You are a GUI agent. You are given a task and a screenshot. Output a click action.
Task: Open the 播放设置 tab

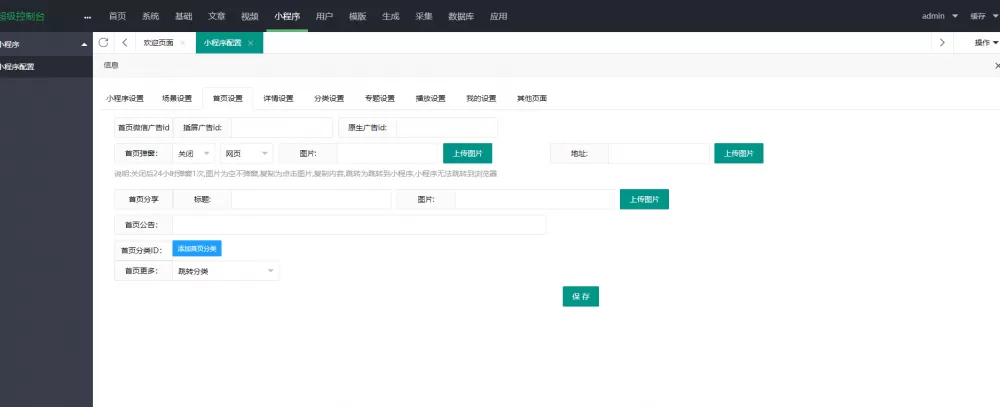429,98
